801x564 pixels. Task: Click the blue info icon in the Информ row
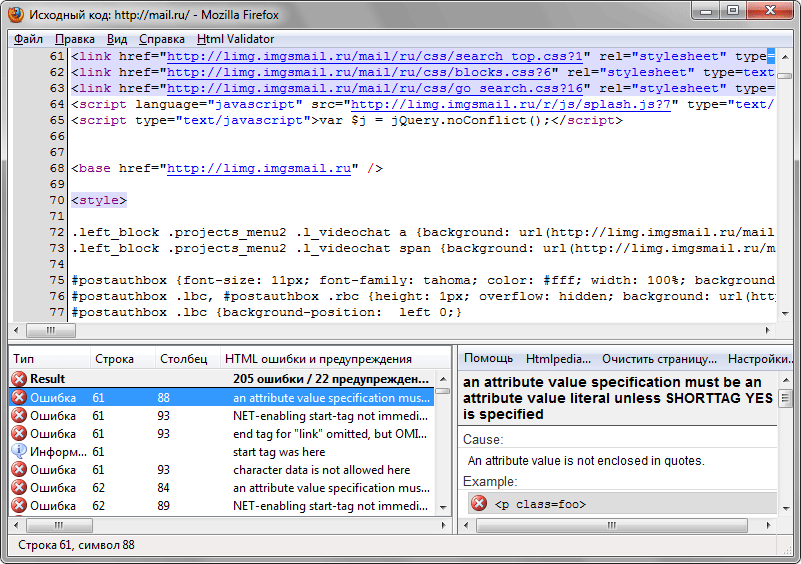tap(18, 451)
